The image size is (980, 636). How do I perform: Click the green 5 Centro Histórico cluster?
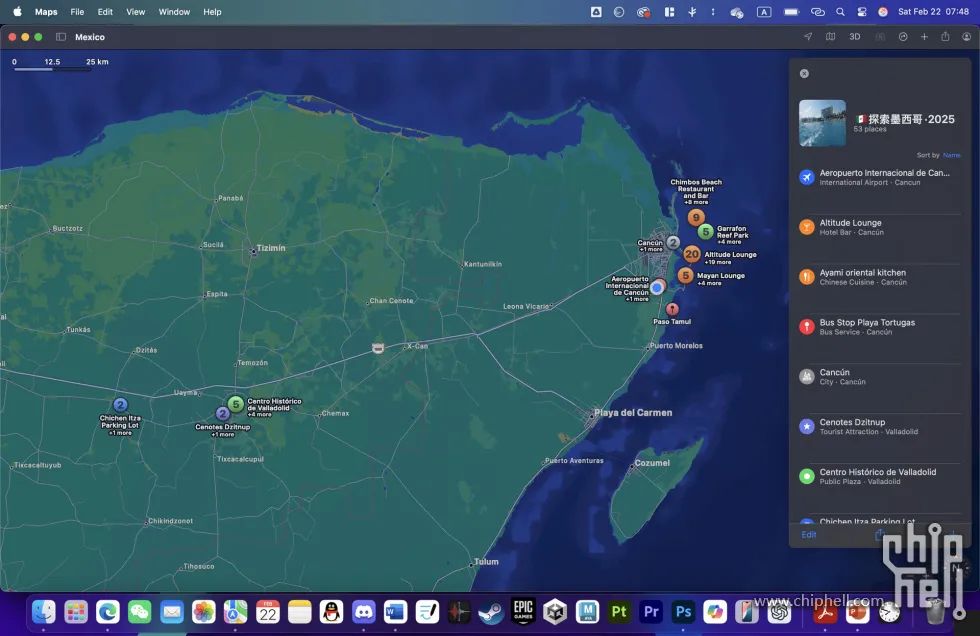pos(236,404)
